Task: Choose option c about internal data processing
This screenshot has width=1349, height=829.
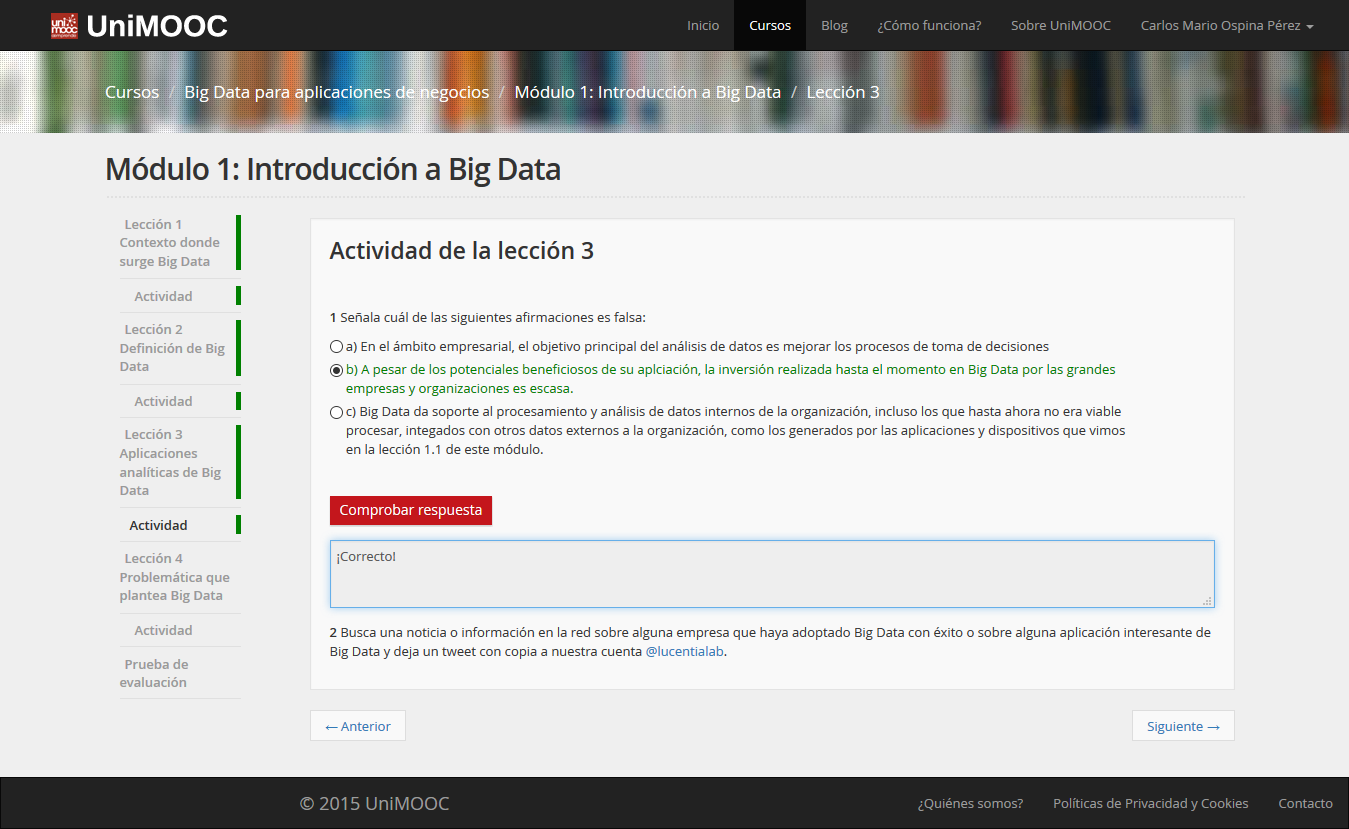Action: pos(336,412)
